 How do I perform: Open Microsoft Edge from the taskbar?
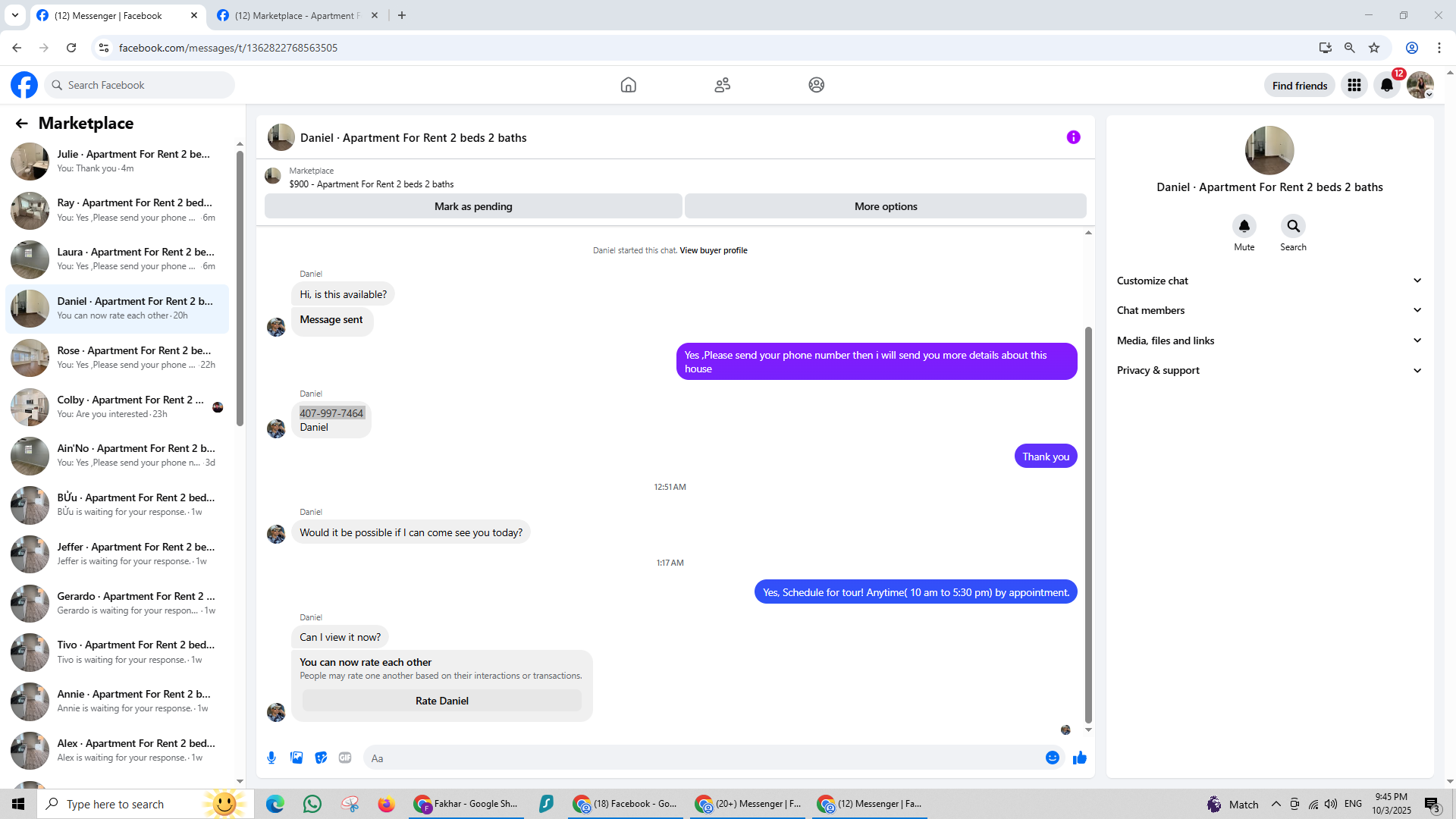(275, 804)
